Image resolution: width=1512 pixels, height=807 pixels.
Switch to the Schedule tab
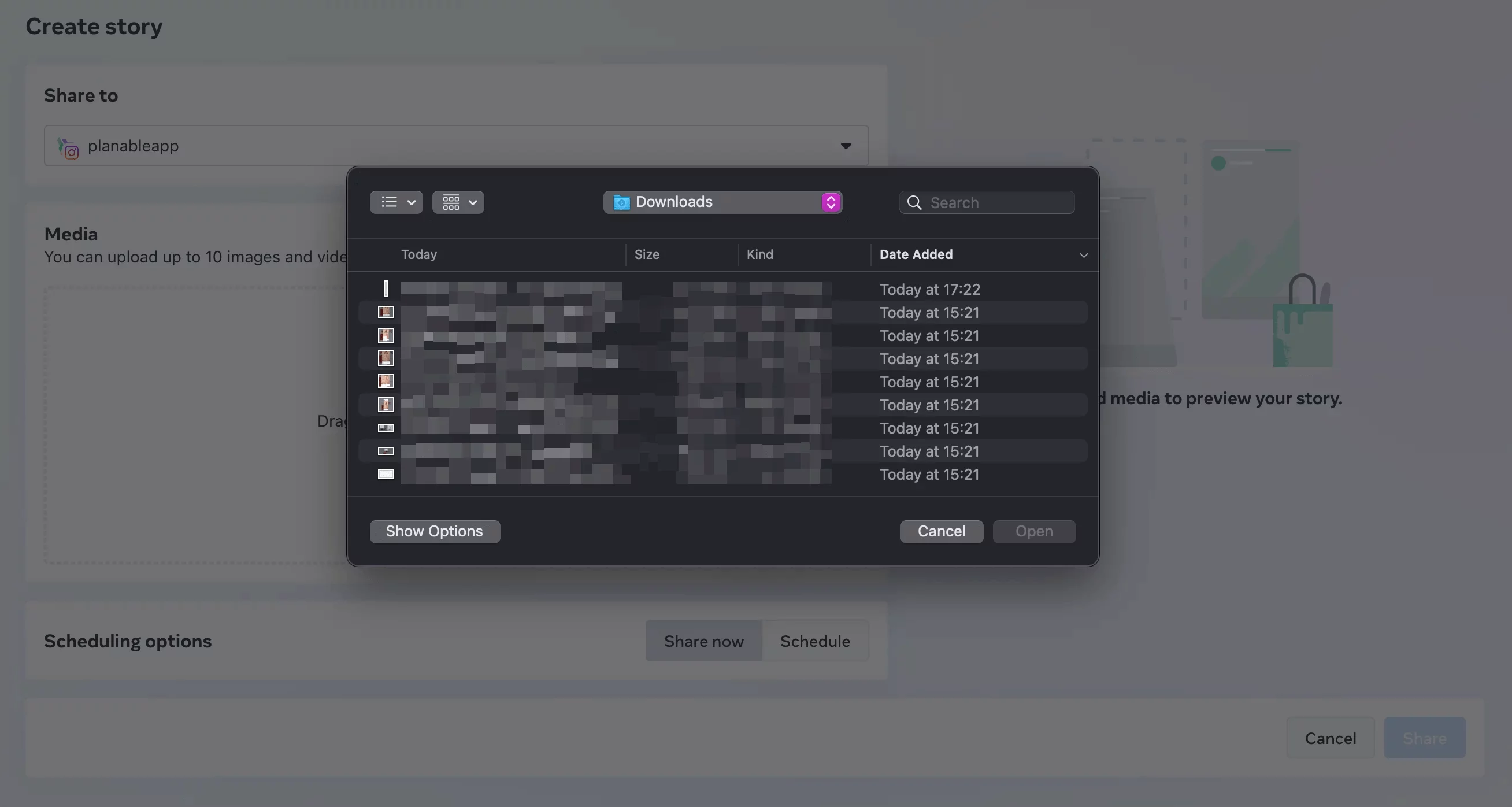815,641
